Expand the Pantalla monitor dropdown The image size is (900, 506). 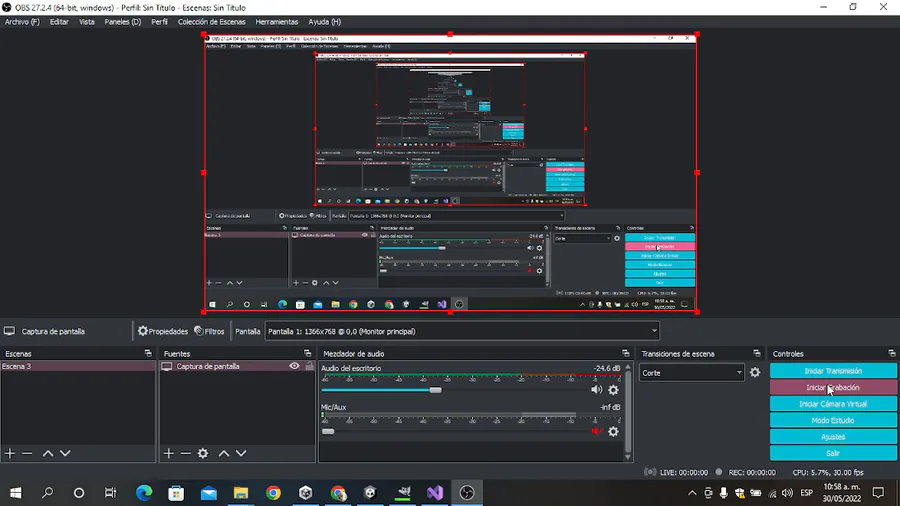coord(461,331)
